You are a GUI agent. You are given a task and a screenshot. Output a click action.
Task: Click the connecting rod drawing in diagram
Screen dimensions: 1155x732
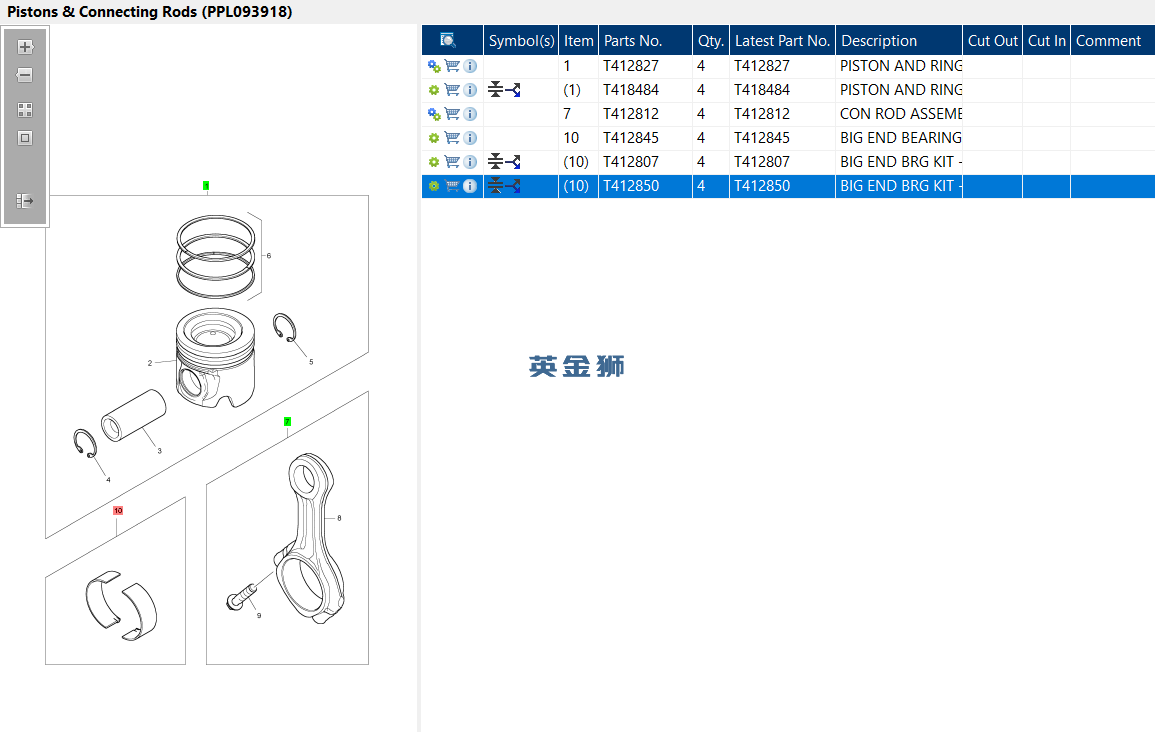click(x=309, y=540)
